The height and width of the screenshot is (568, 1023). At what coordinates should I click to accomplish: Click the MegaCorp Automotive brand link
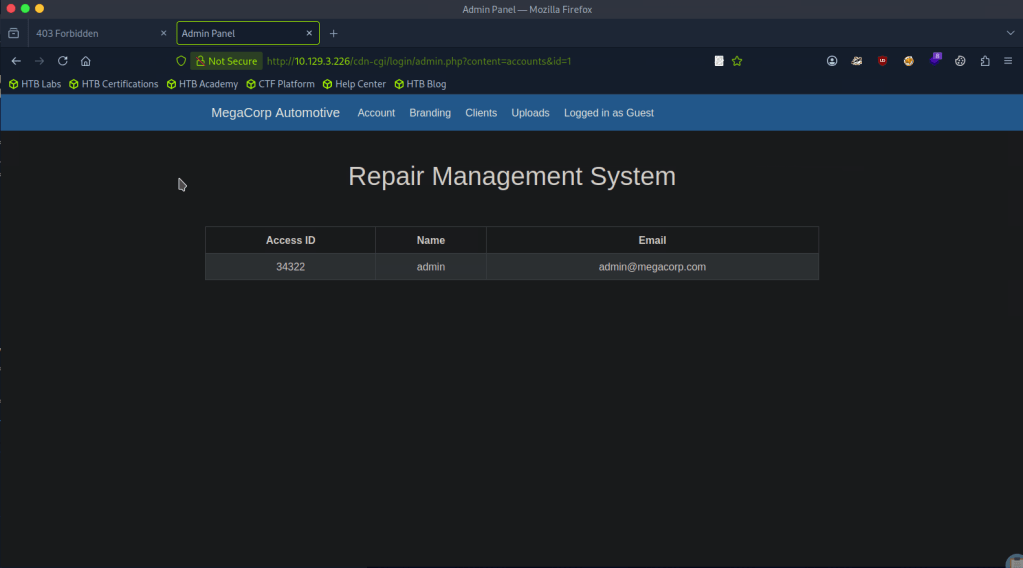click(275, 113)
